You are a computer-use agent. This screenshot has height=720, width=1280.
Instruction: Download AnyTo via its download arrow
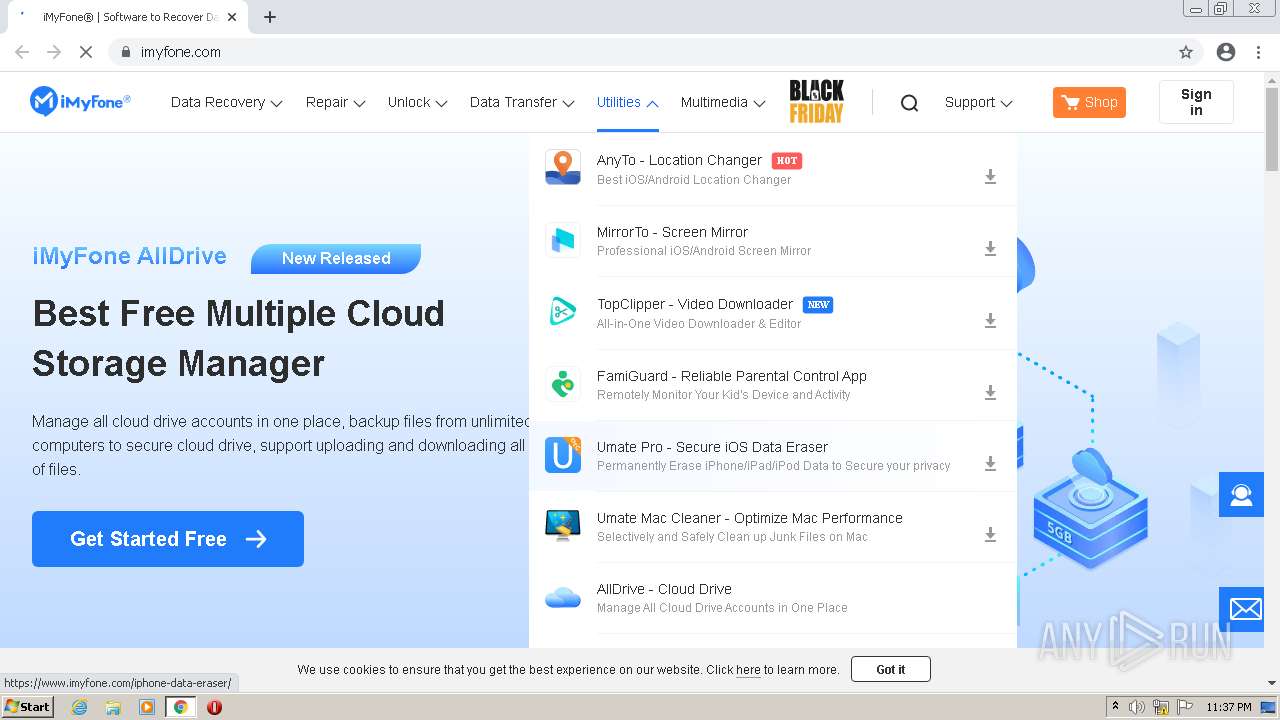click(990, 177)
